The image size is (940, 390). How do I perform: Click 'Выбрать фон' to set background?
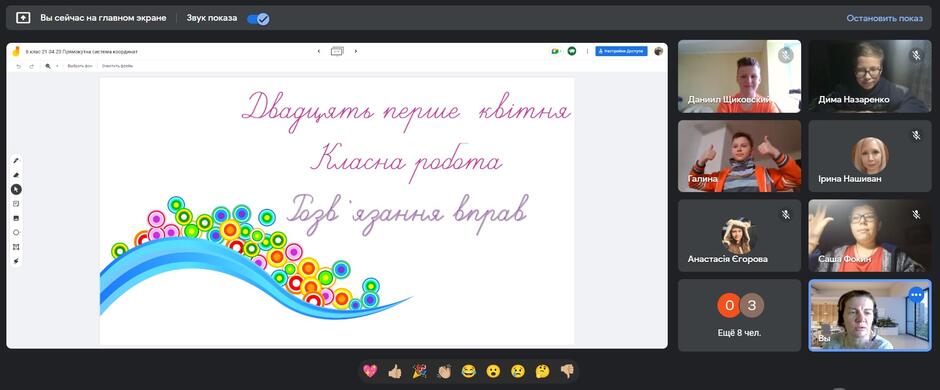point(80,66)
